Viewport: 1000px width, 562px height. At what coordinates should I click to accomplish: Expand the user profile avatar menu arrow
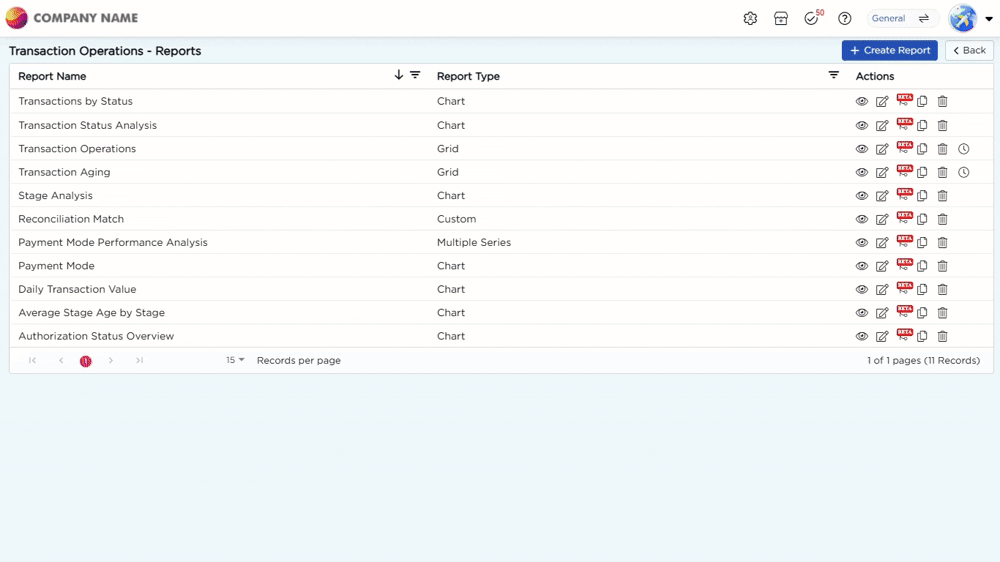tap(989, 18)
